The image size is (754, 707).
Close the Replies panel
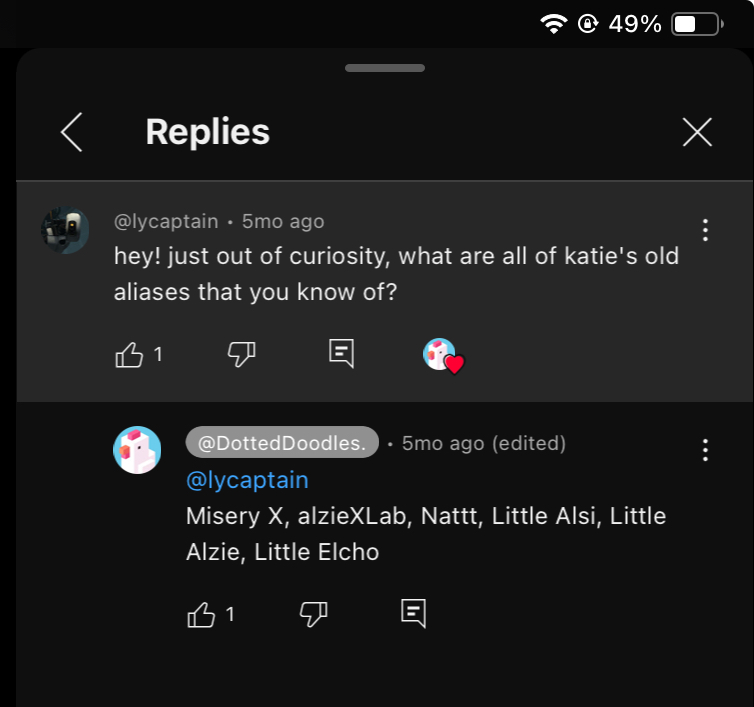(x=697, y=132)
